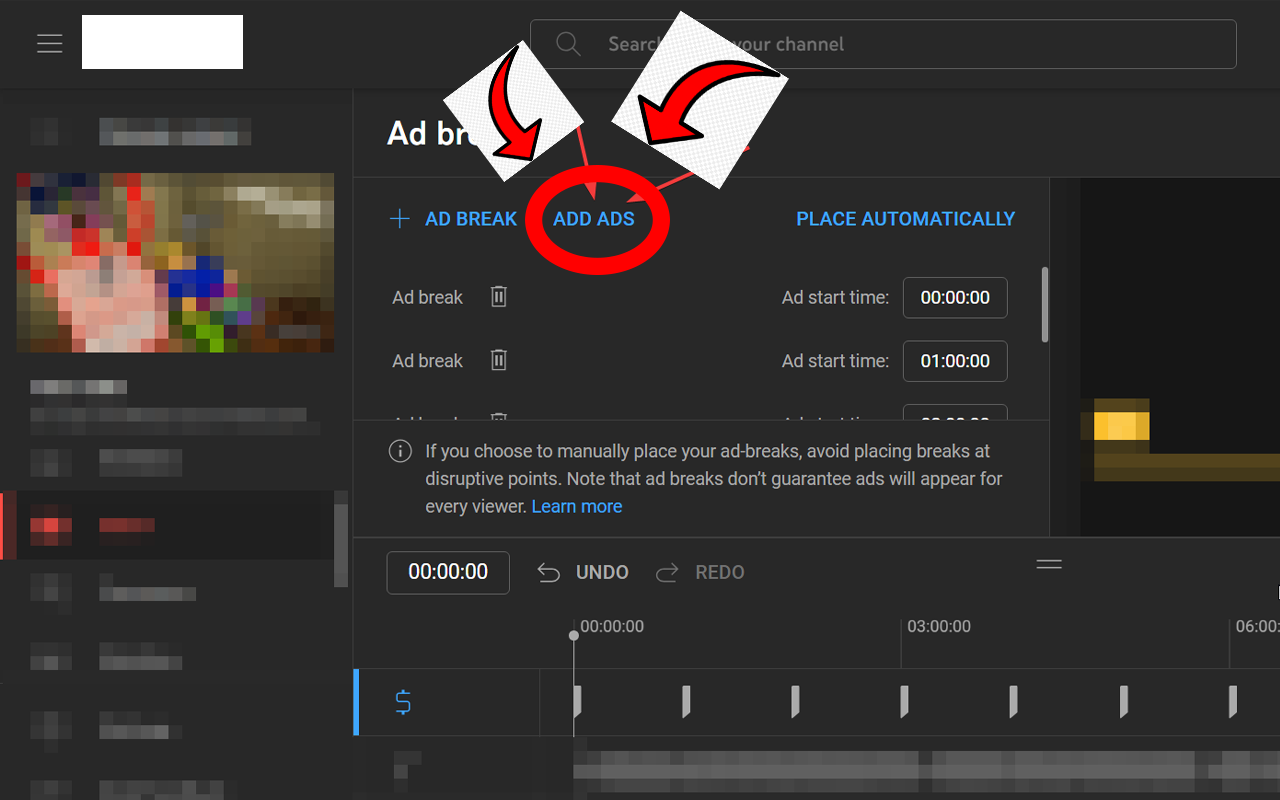The width and height of the screenshot is (1280, 800).
Task: Open the navigation hamburger menu
Action: 49,42
